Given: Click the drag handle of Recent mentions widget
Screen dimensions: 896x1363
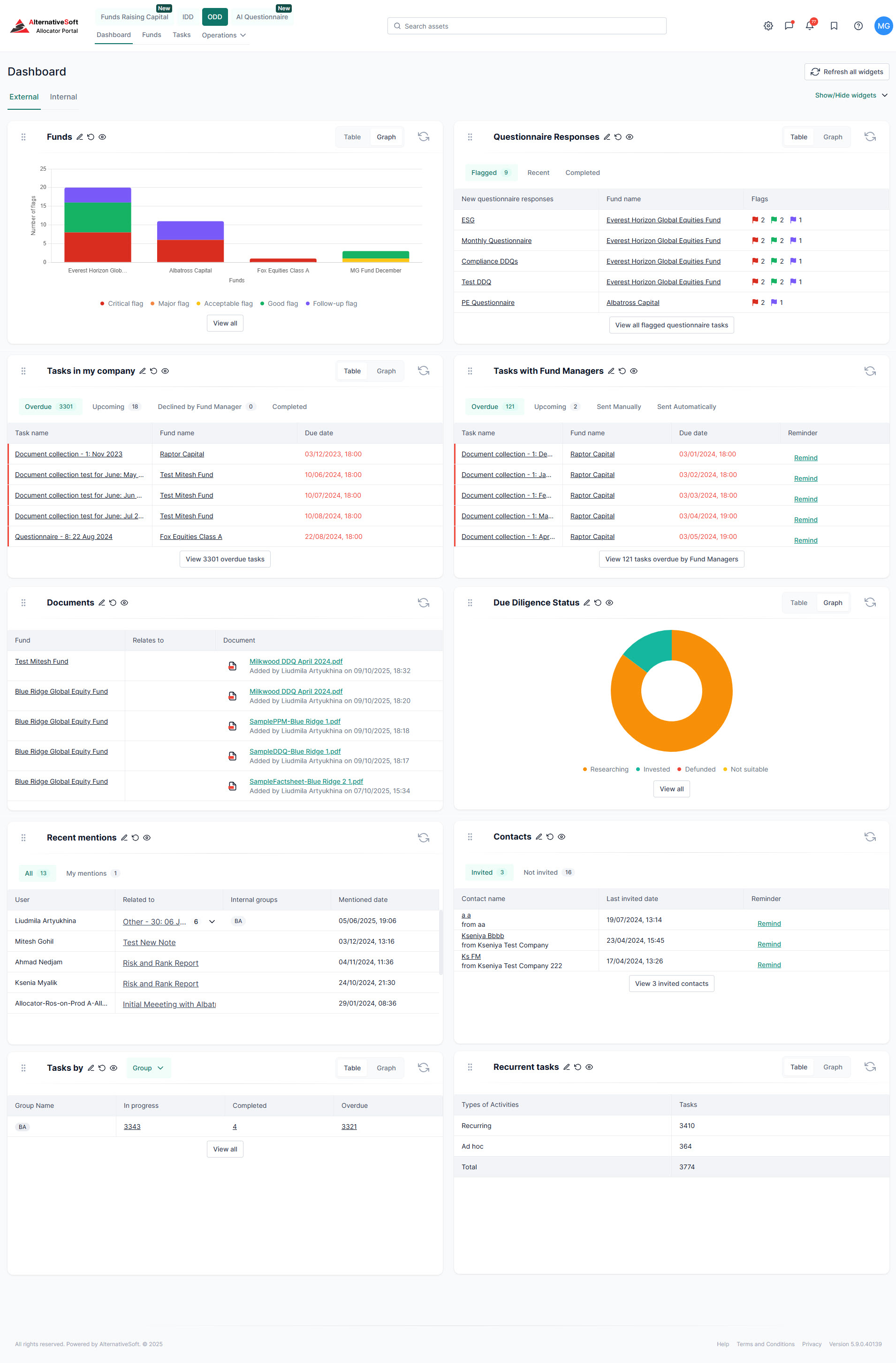Looking at the screenshot, I should (23, 837).
